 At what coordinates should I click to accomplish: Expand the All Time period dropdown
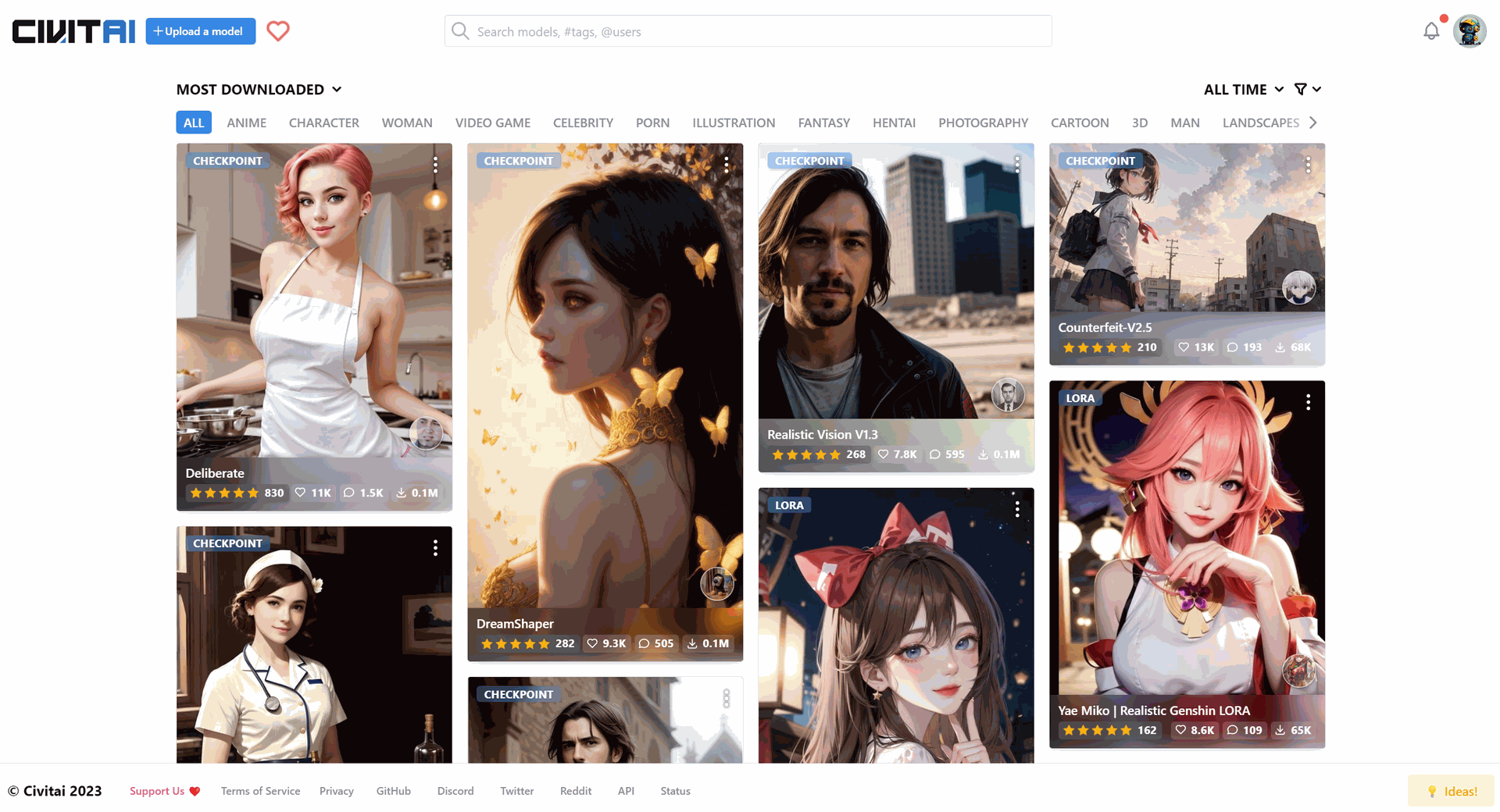click(1244, 89)
